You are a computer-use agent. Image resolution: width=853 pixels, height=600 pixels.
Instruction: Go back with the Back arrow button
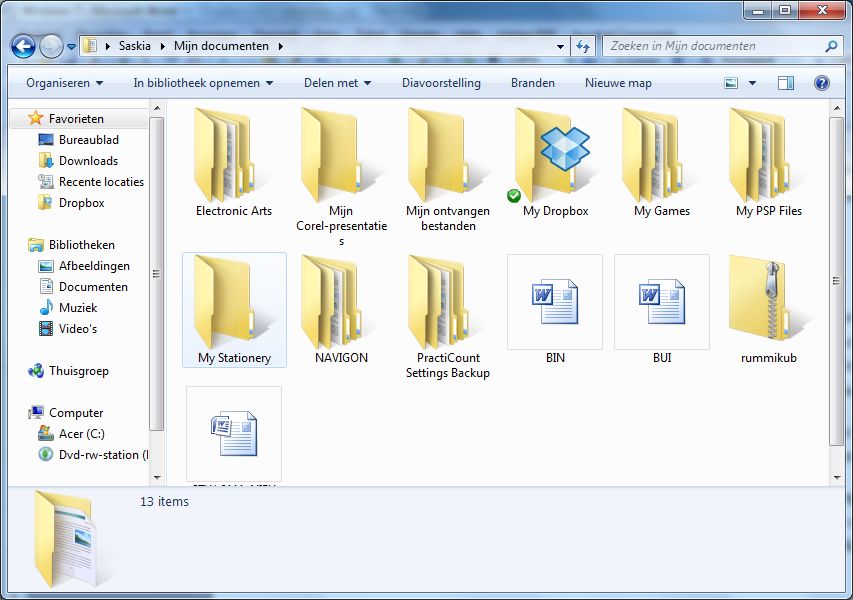tap(23, 47)
